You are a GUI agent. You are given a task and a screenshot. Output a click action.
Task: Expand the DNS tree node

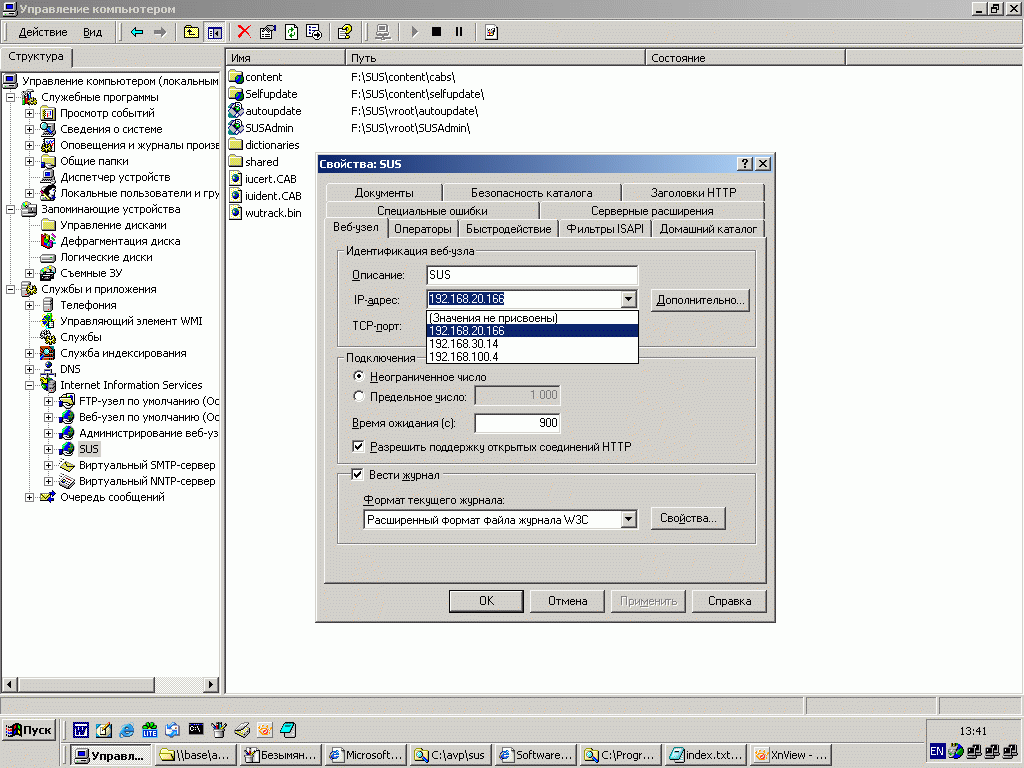pyautogui.click(x=29, y=369)
